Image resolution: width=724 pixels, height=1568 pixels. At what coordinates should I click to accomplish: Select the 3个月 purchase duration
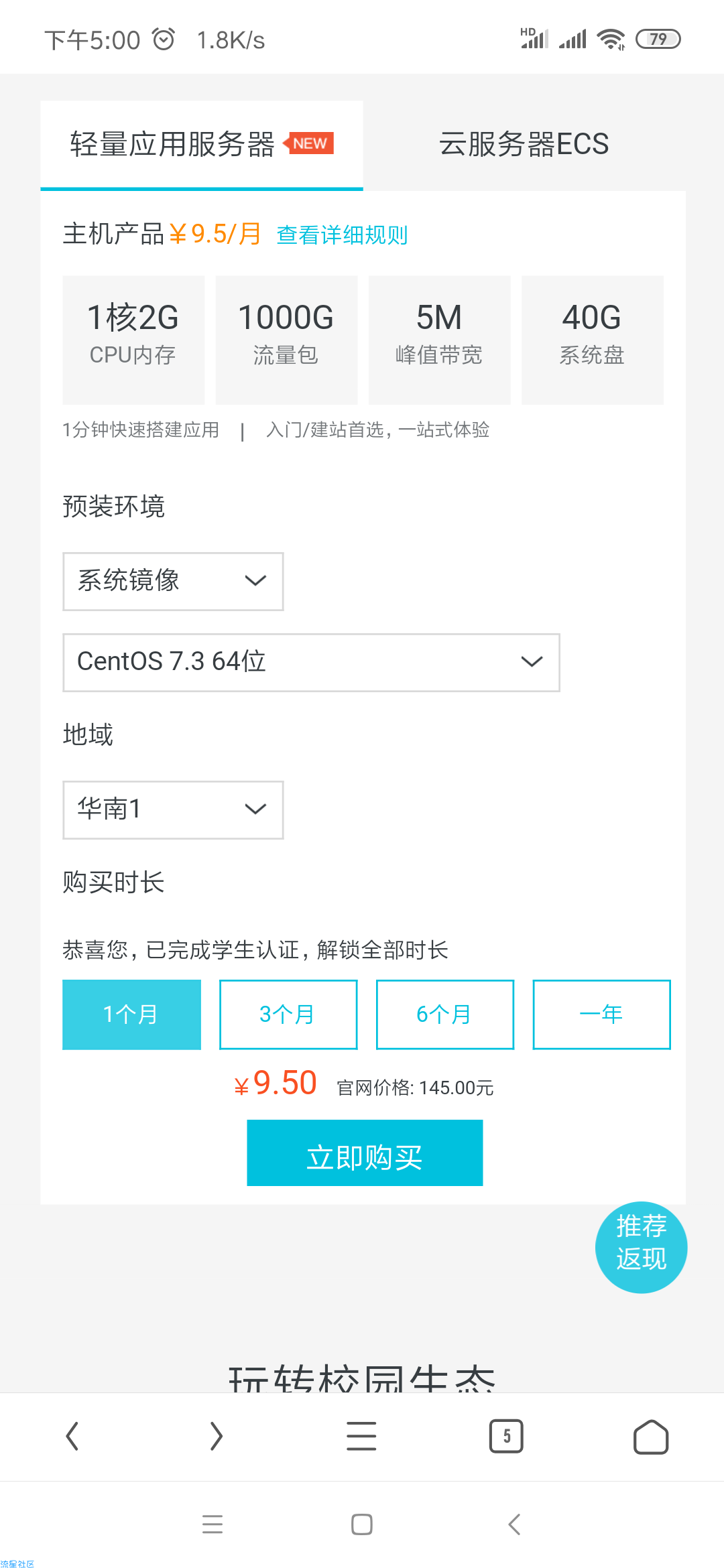(288, 1015)
